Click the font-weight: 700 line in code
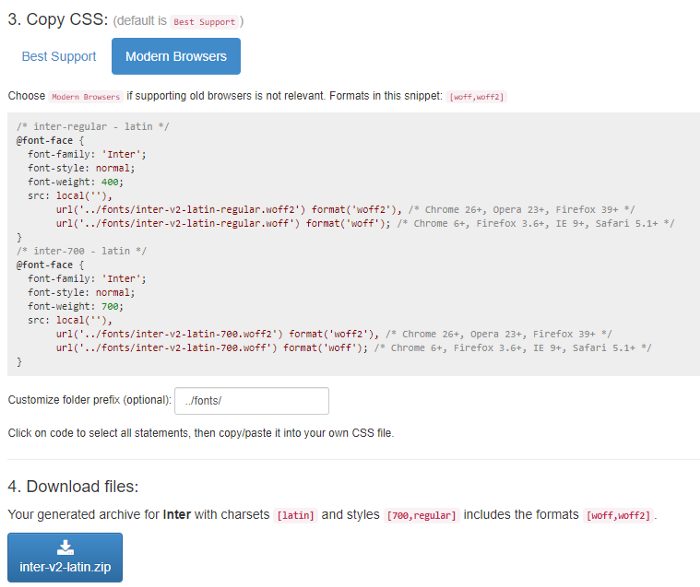The image size is (700, 587). point(75,306)
